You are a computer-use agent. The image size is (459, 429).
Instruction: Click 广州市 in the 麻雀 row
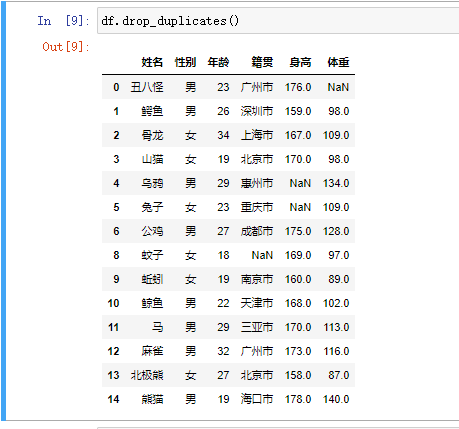(x=257, y=351)
